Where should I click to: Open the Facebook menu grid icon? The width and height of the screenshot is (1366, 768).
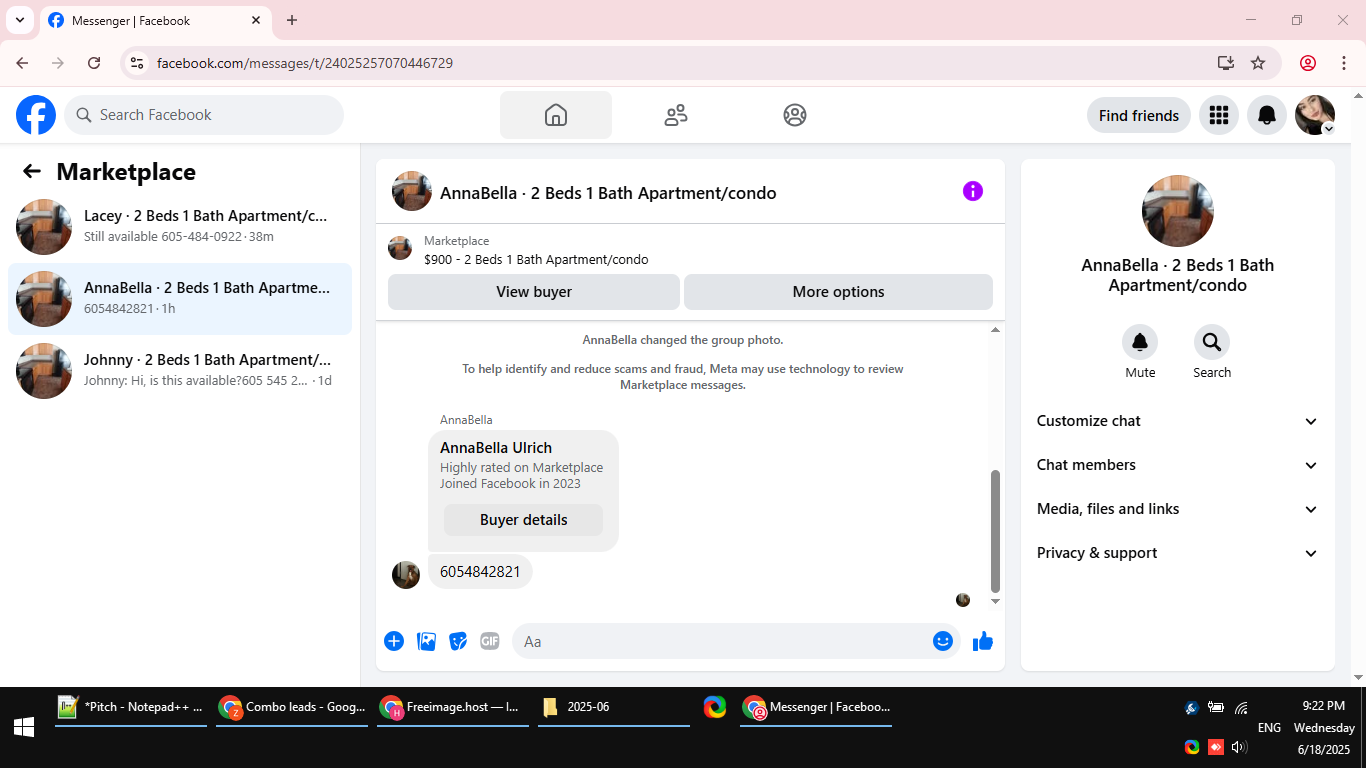[1219, 115]
